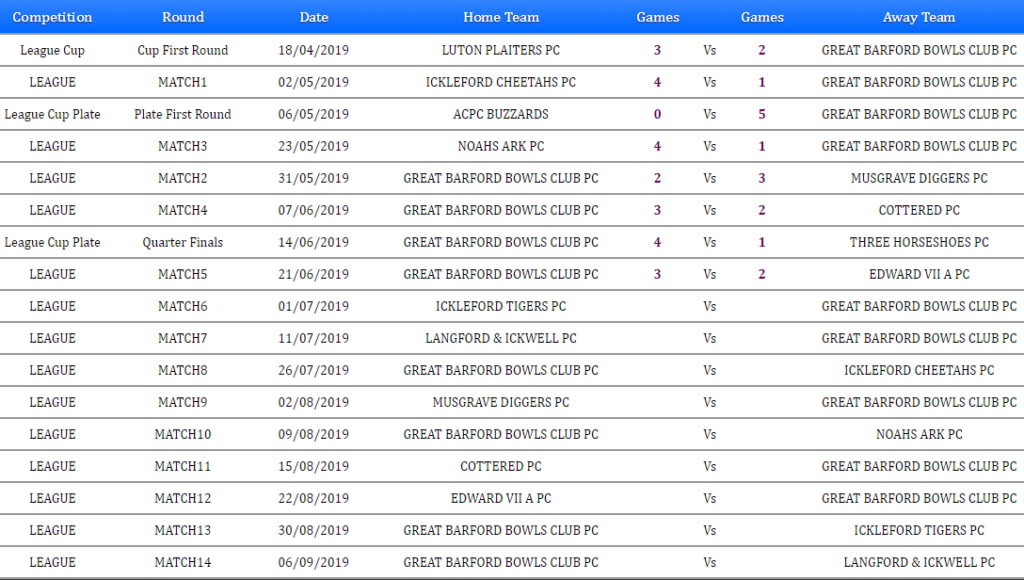Click date 02/05/2019
Image resolution: width=1024 pixels, height=580 pixels.
313,82
